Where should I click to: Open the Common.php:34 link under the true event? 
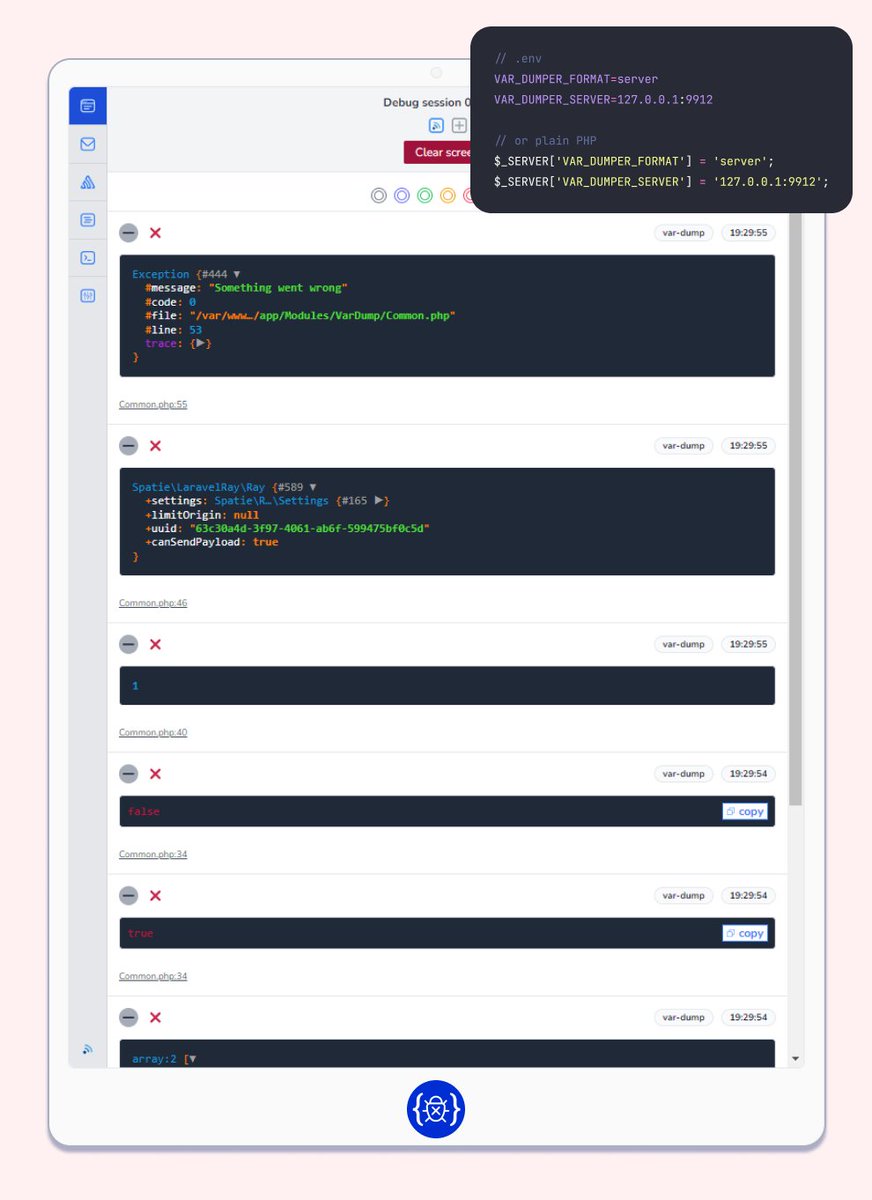(153, 977)
